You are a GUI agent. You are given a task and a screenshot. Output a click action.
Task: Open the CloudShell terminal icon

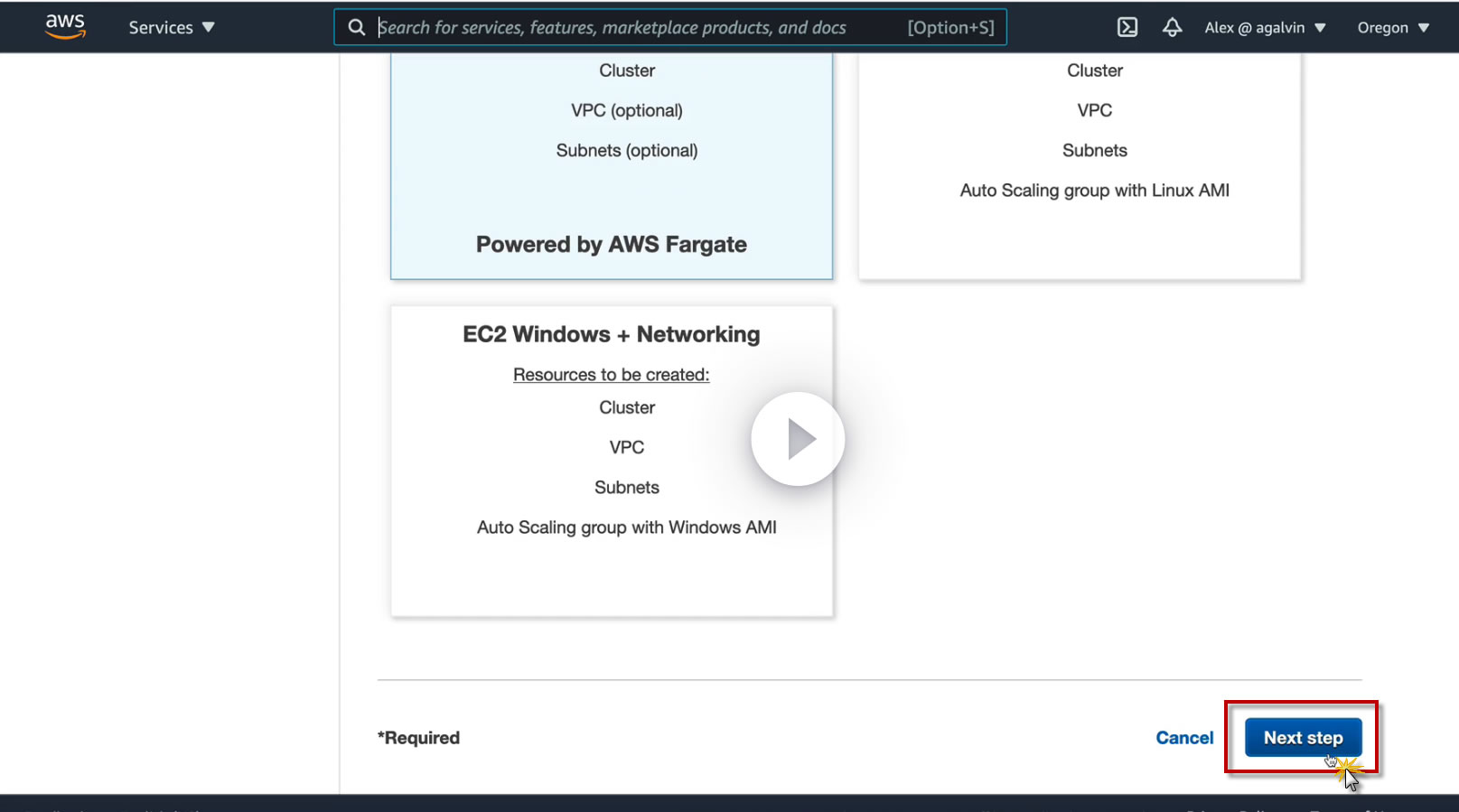click(x=1127, y=27)
